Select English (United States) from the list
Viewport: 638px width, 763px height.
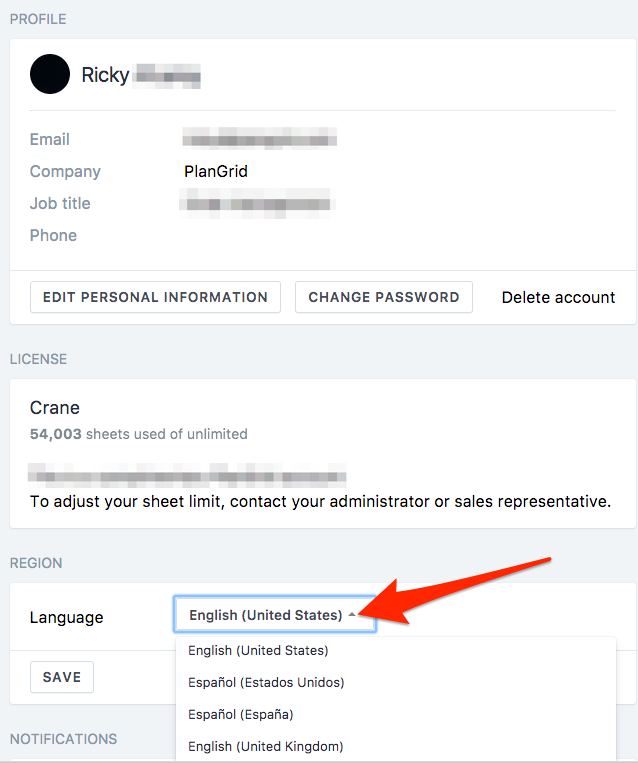pyautogui.click(x=258, y=651)
